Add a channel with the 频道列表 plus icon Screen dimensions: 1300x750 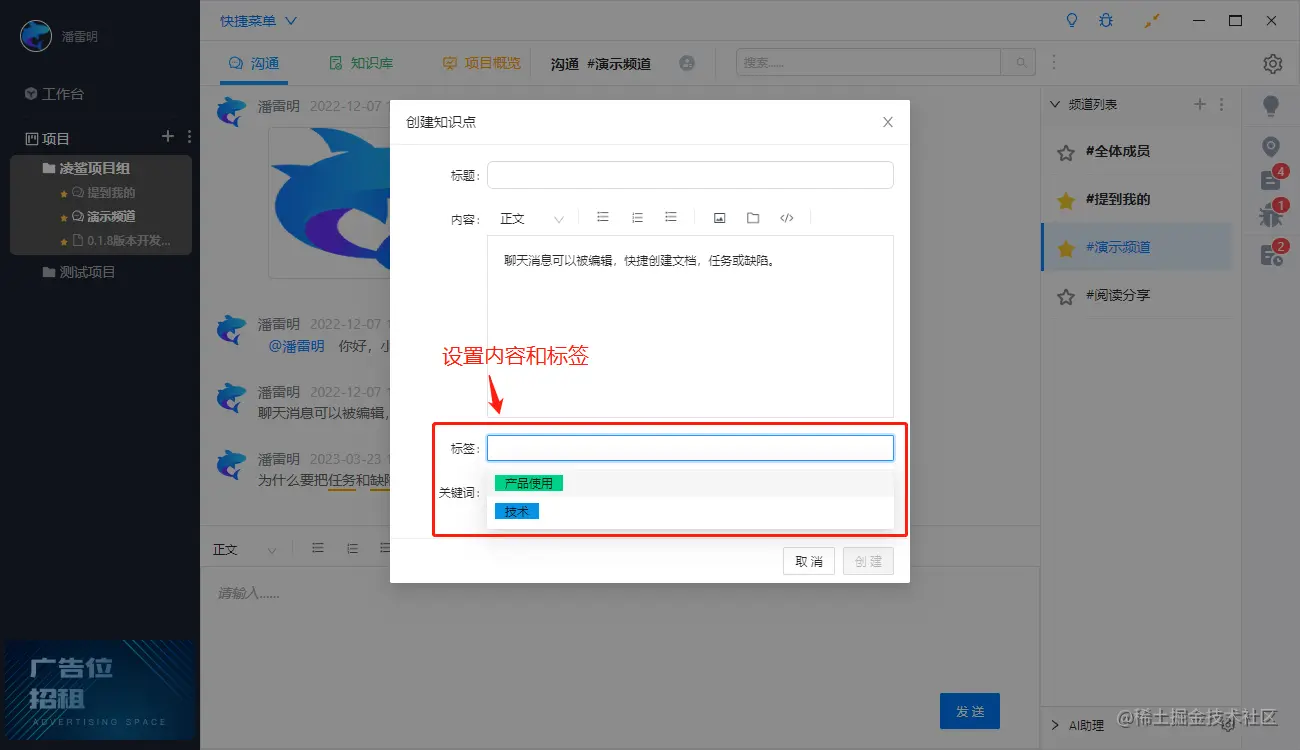(x=1200, y=104)
